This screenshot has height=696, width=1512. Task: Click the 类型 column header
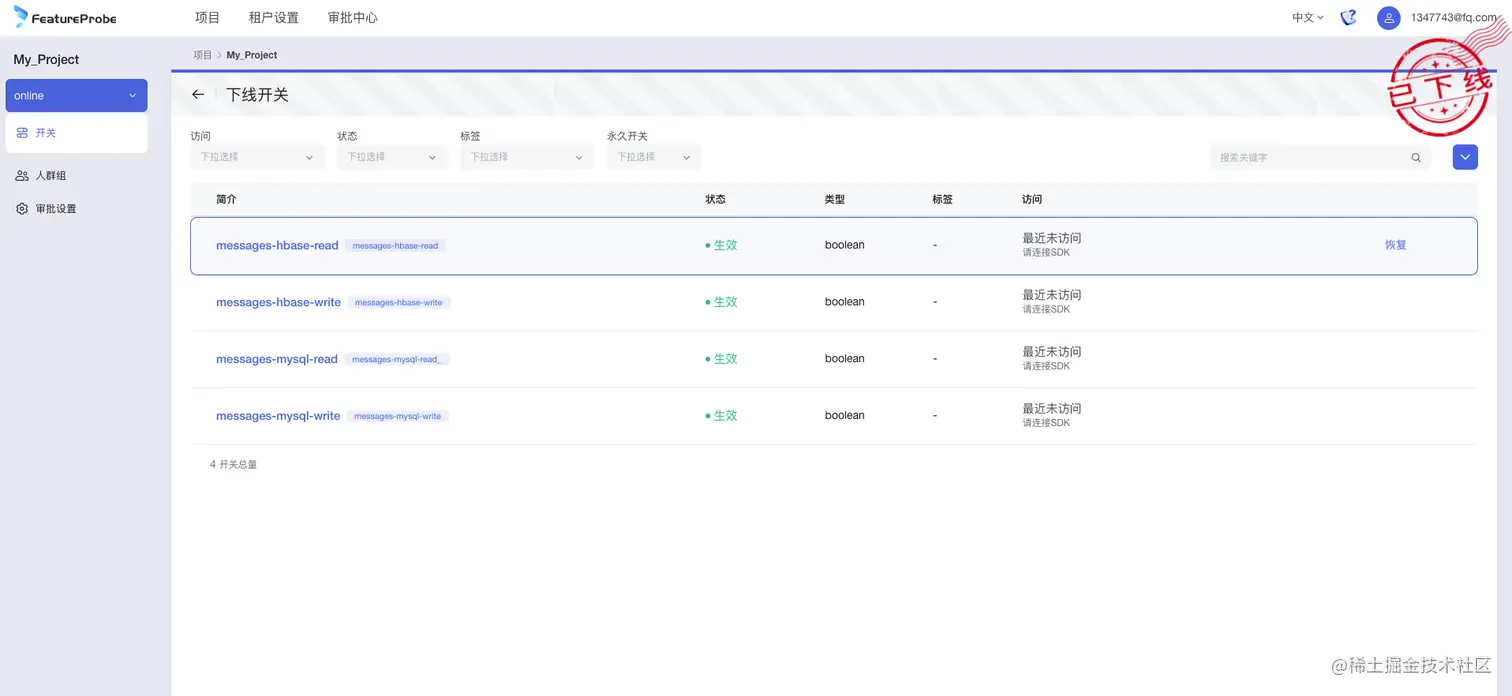(835, 199)
